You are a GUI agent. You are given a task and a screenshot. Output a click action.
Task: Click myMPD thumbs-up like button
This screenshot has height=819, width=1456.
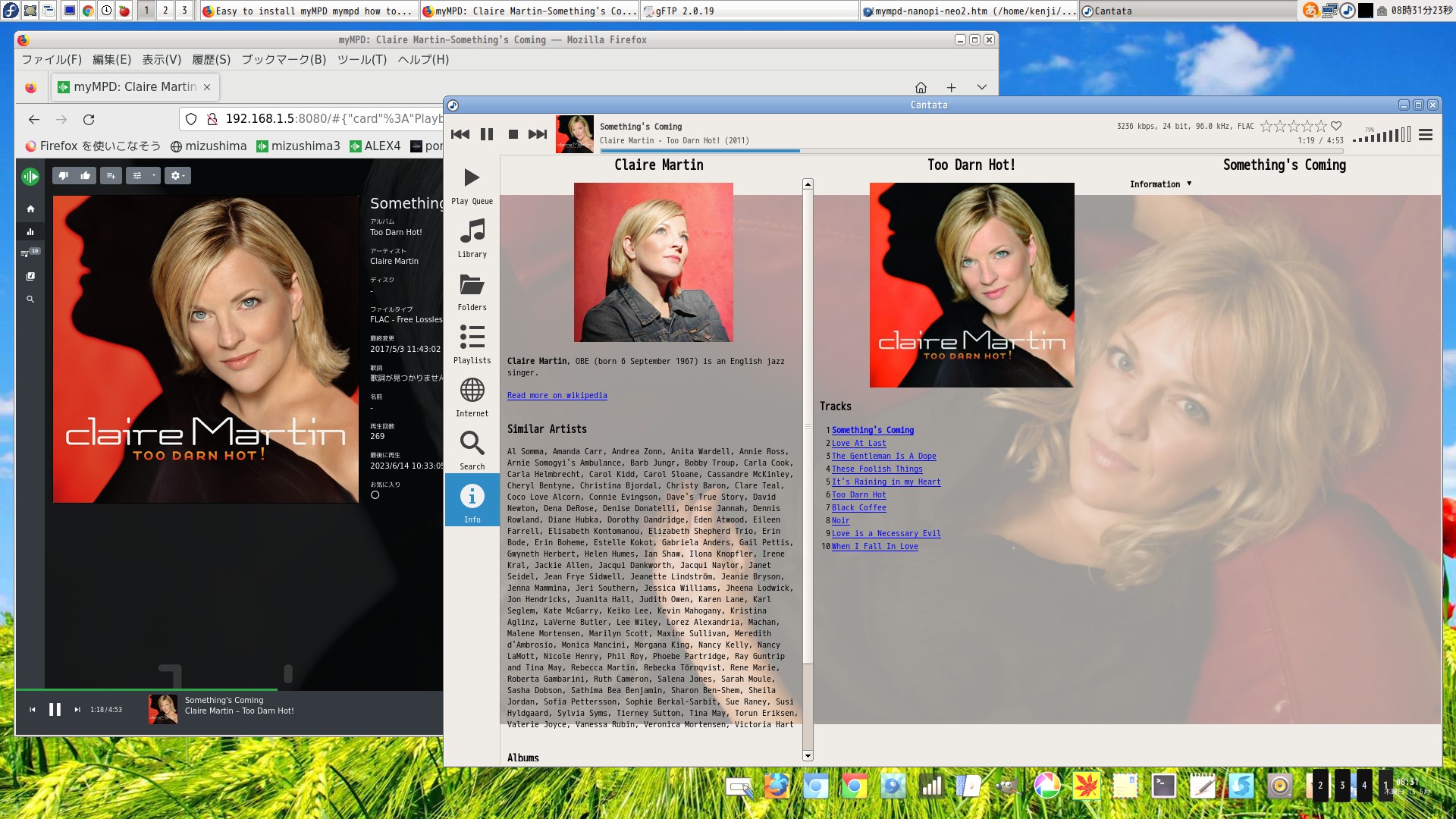86,175
